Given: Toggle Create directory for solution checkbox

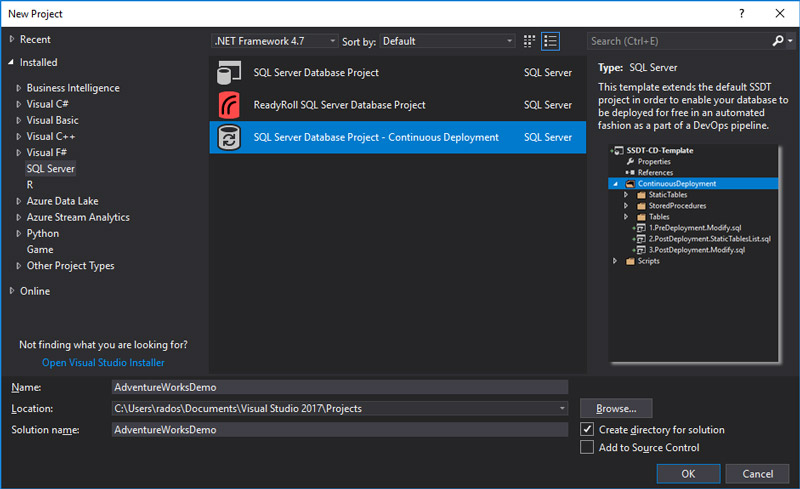Looking at the screenshot, I should [x=587, y=429].
